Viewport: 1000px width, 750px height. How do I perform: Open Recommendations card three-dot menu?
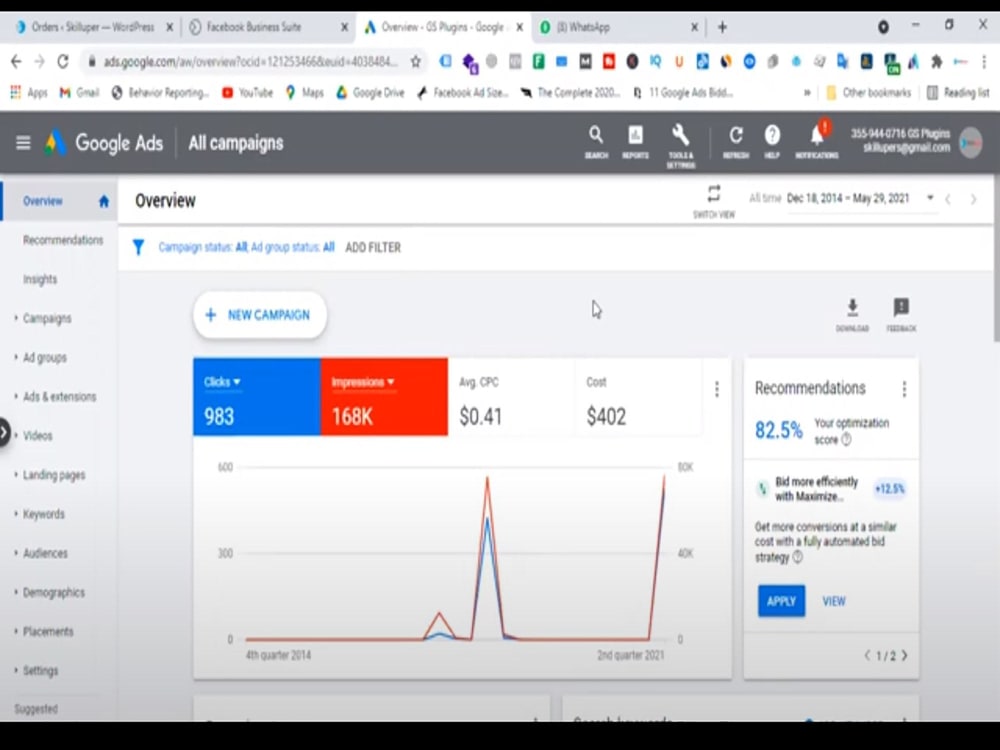904,389
